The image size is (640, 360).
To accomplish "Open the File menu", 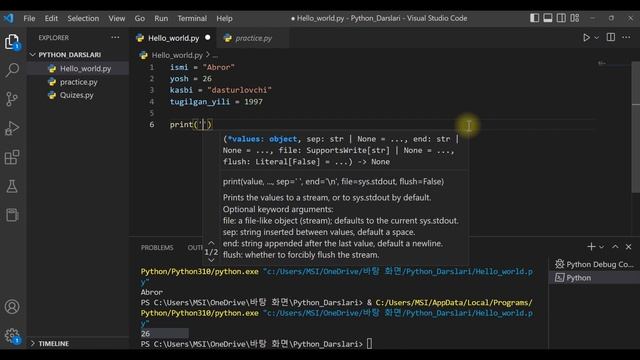I will click(x=29, y=18).
